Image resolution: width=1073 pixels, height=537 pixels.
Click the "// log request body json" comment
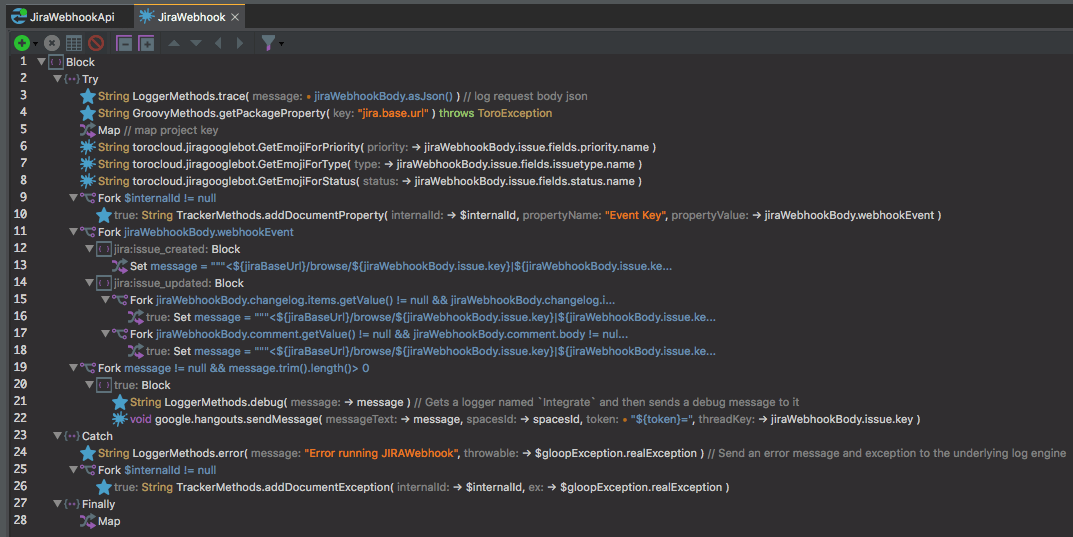(526, 96)
